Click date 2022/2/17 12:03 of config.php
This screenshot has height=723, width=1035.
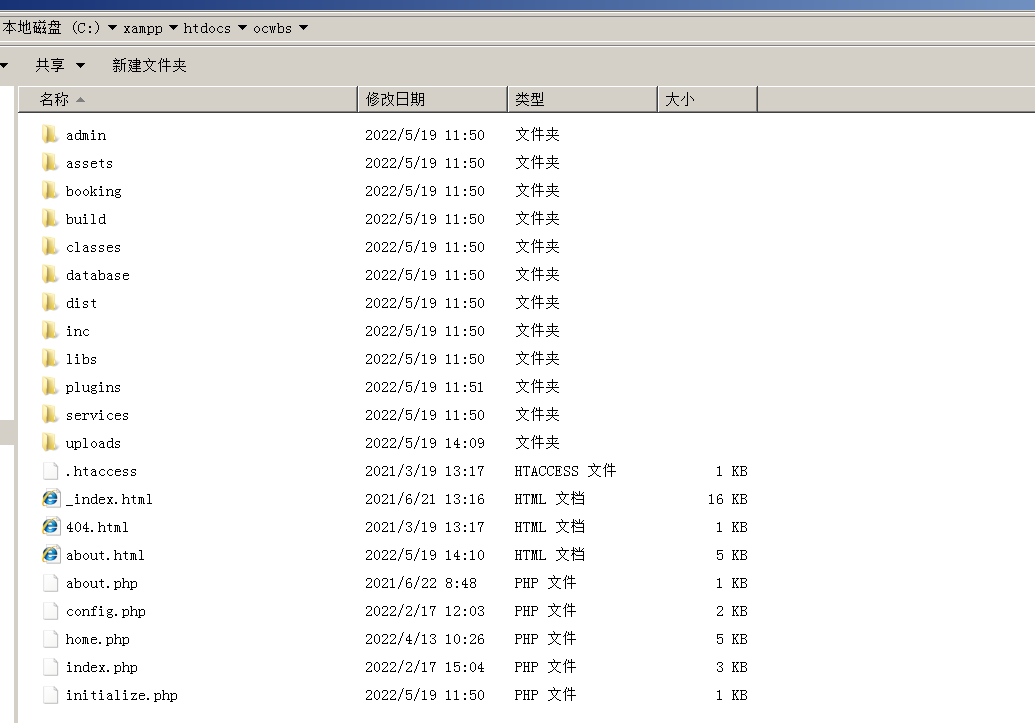tap(425, 611)
